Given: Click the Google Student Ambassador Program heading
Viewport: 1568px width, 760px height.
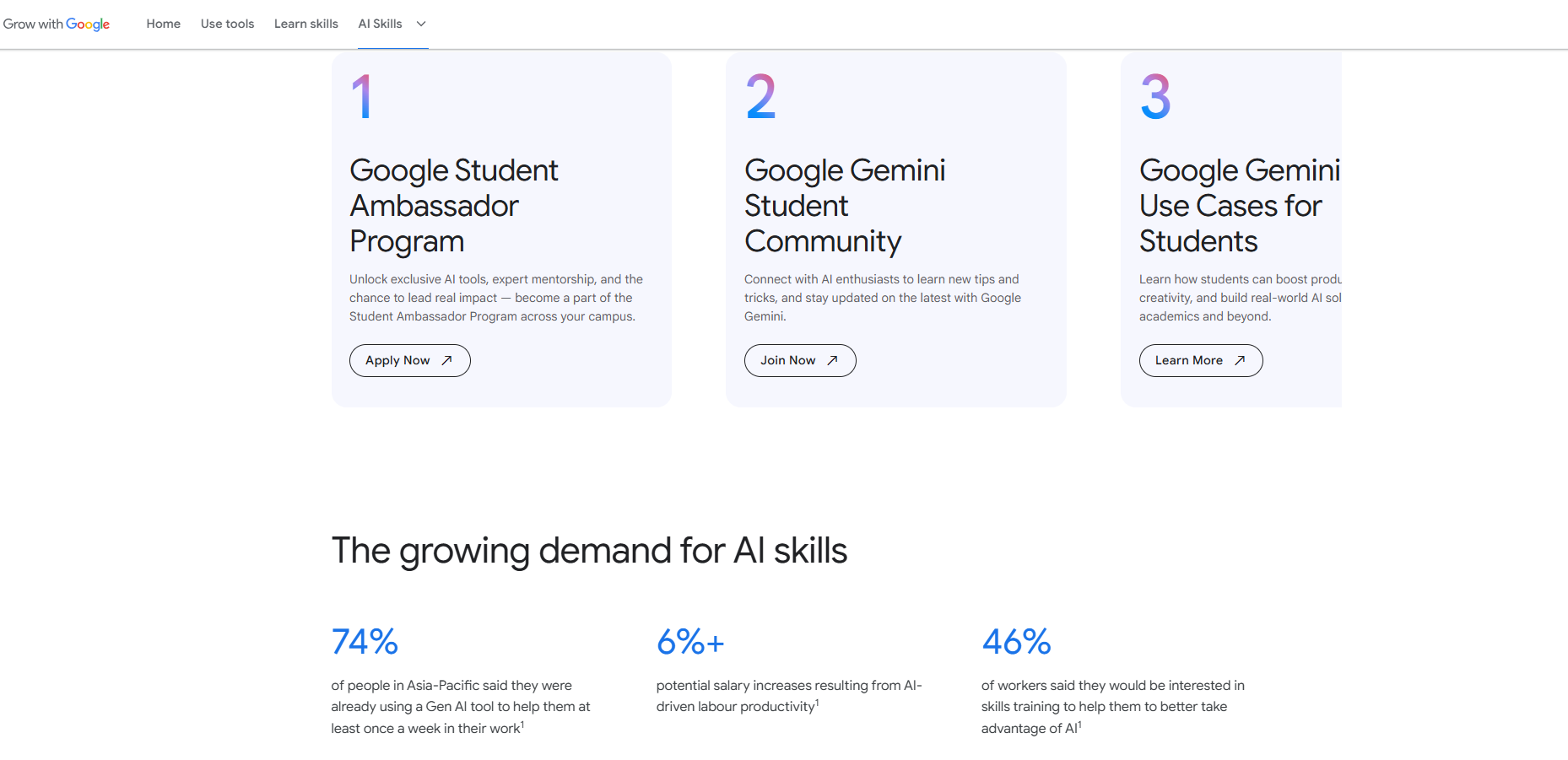Looking at the screenshot, I should click(454, 206).
